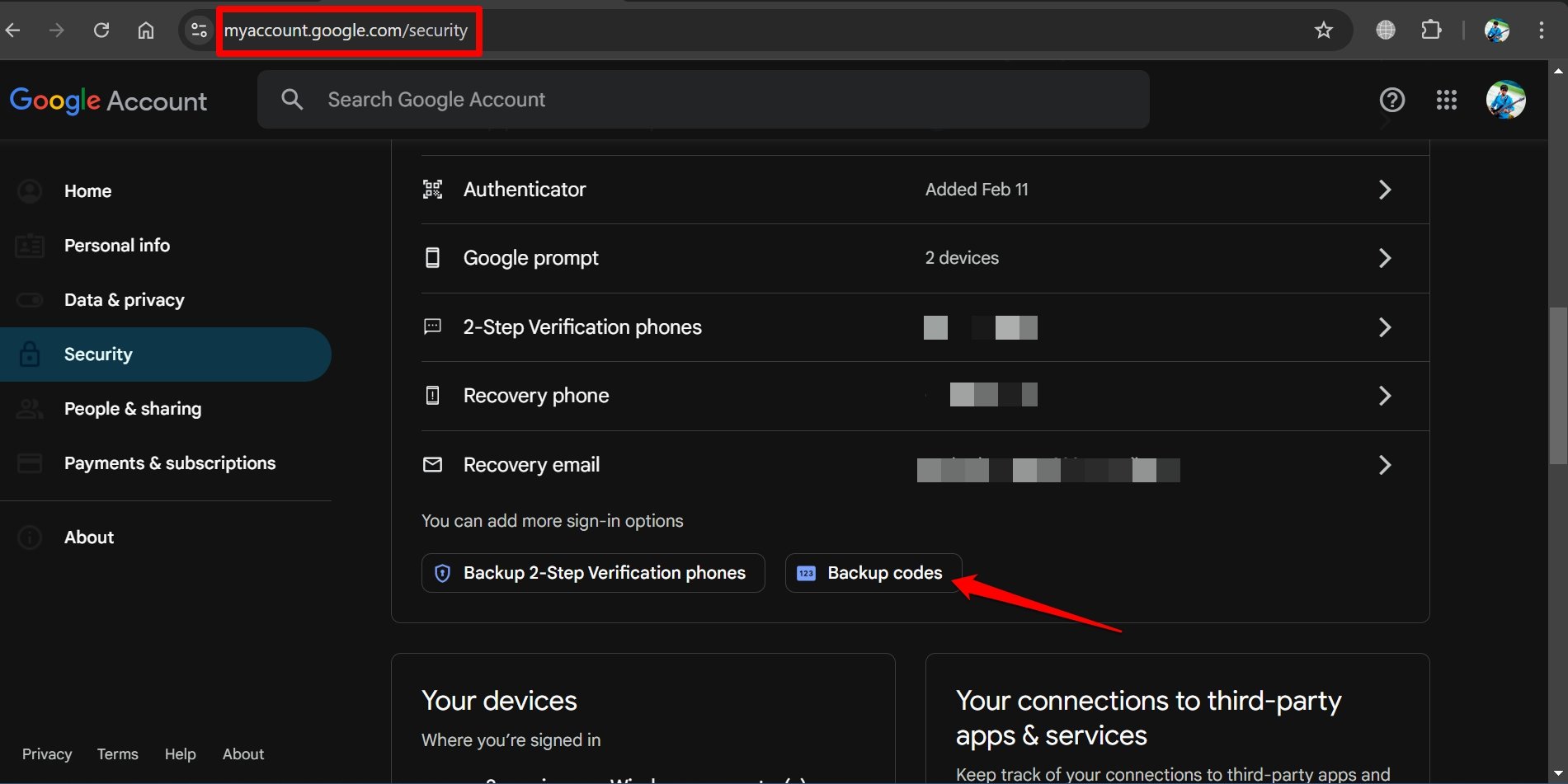Click the Payments card icon in sidebar
This screenshot has width=1568, height=784.
click(30, 462)
